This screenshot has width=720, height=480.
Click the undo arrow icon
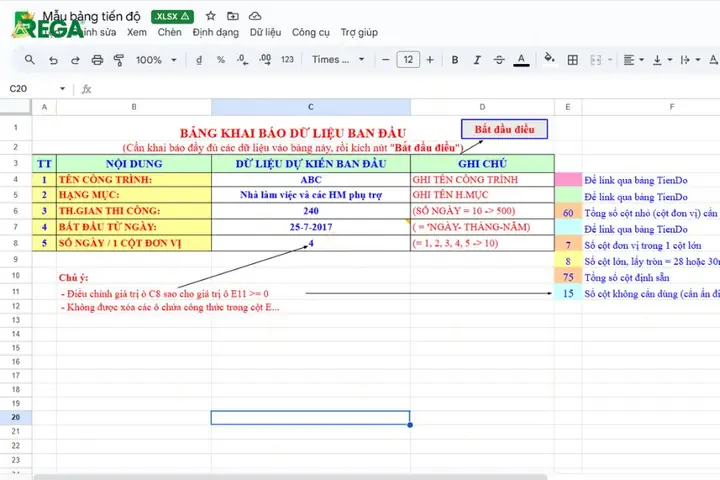[x=53, y=60]
